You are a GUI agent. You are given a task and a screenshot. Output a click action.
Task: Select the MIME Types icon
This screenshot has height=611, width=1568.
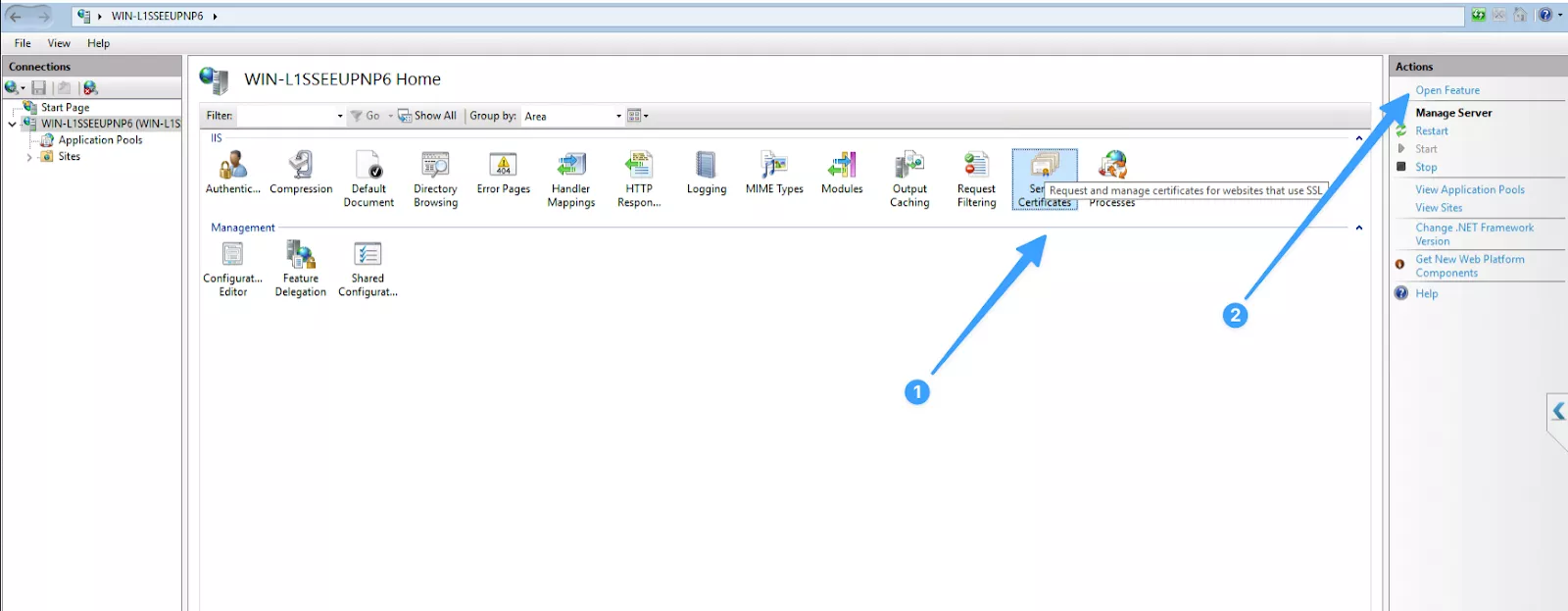774,167
